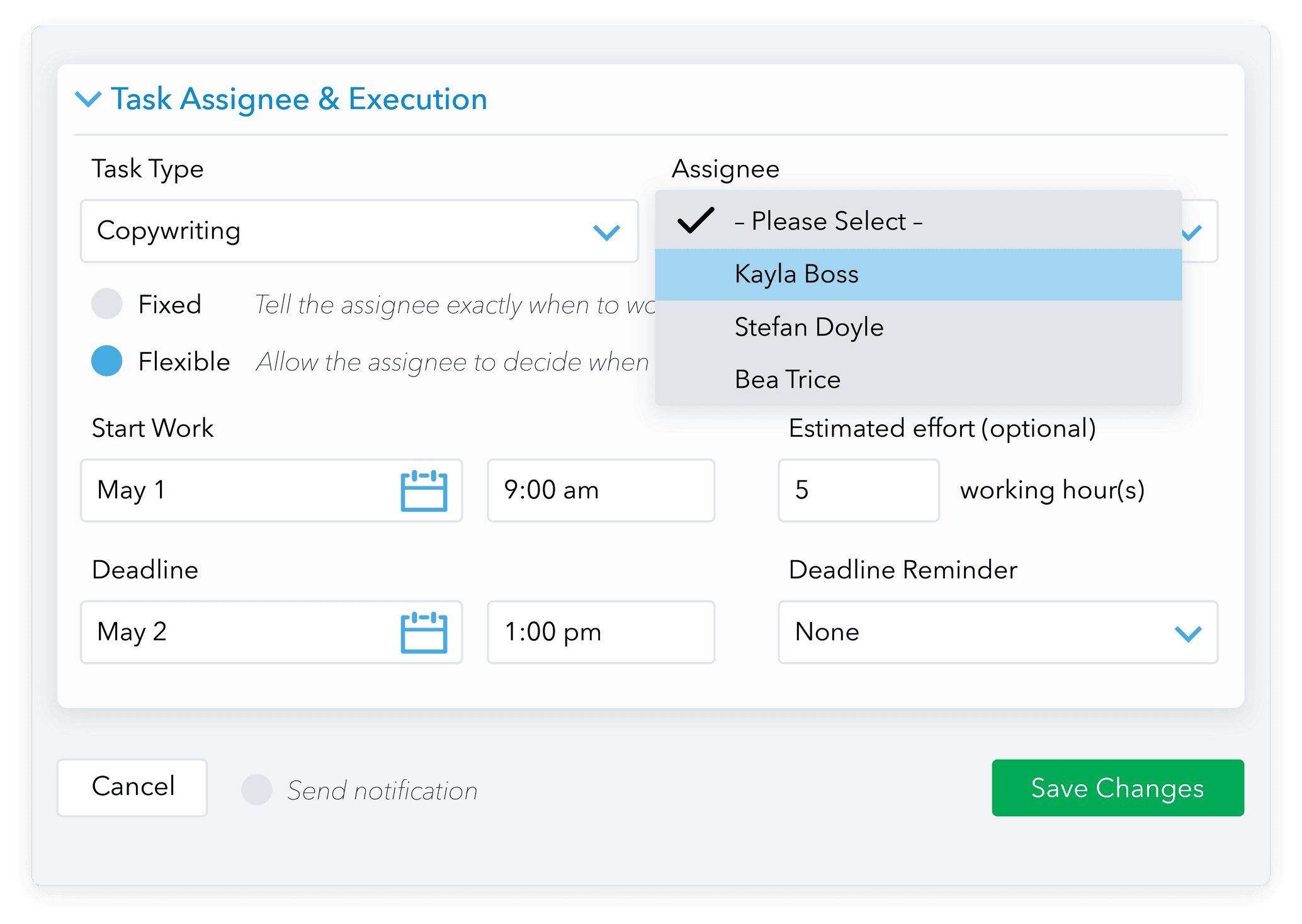The image size is (1302, 924).
Task: Cancel the task edits
Action: pos(132,787)
